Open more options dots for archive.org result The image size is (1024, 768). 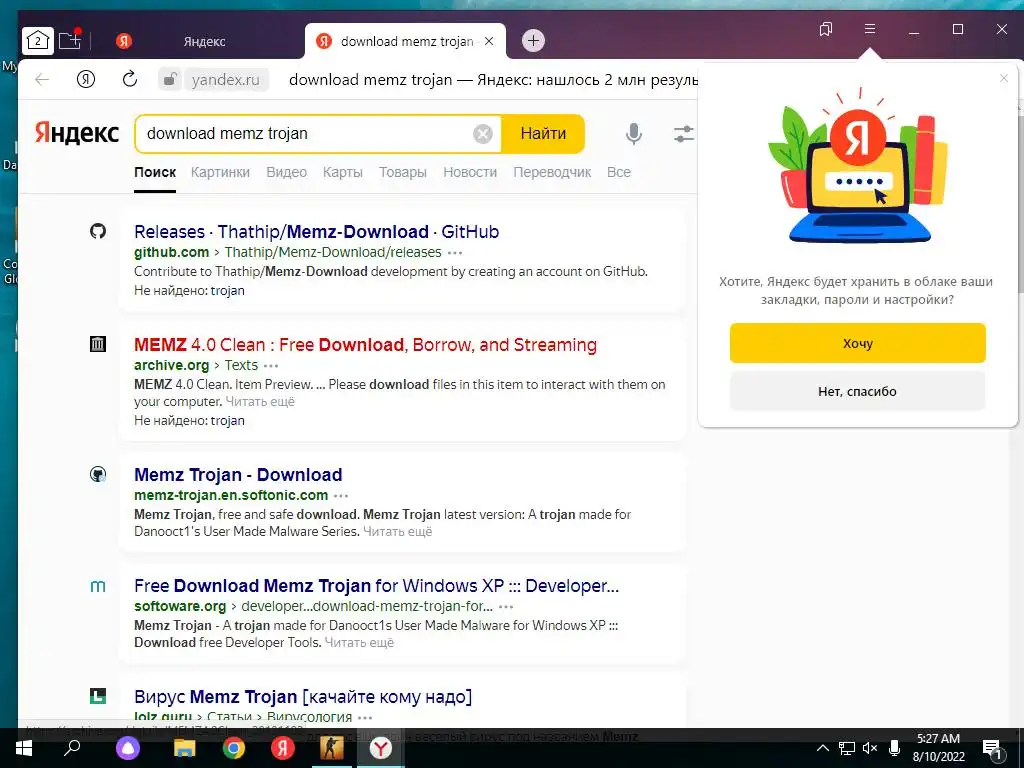click(271, 366)
